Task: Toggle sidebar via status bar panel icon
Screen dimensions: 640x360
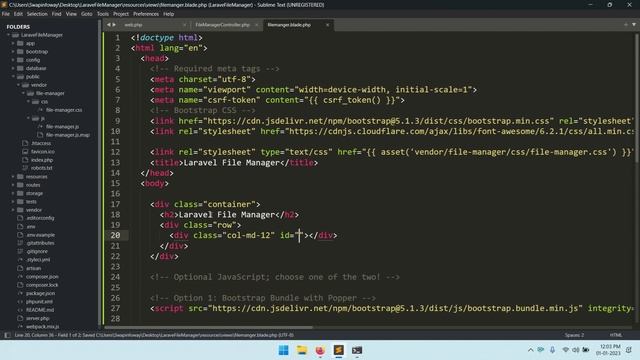Action: click(x=7, y=335)
